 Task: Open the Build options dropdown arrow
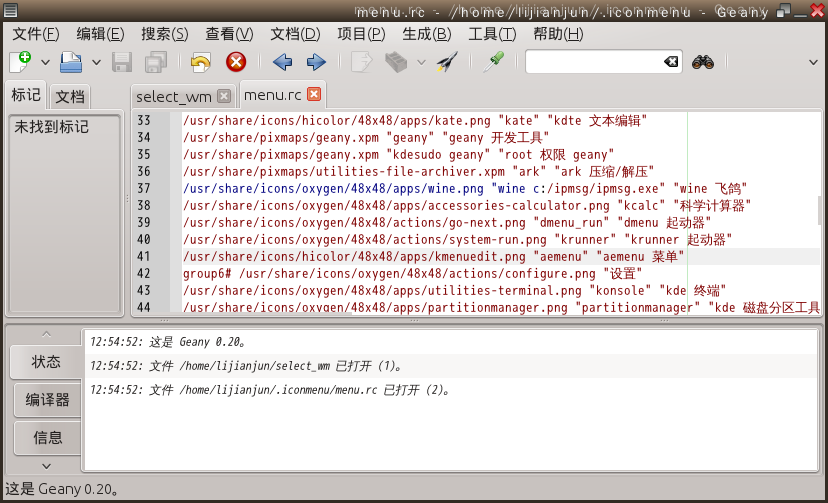click(421, 62)
